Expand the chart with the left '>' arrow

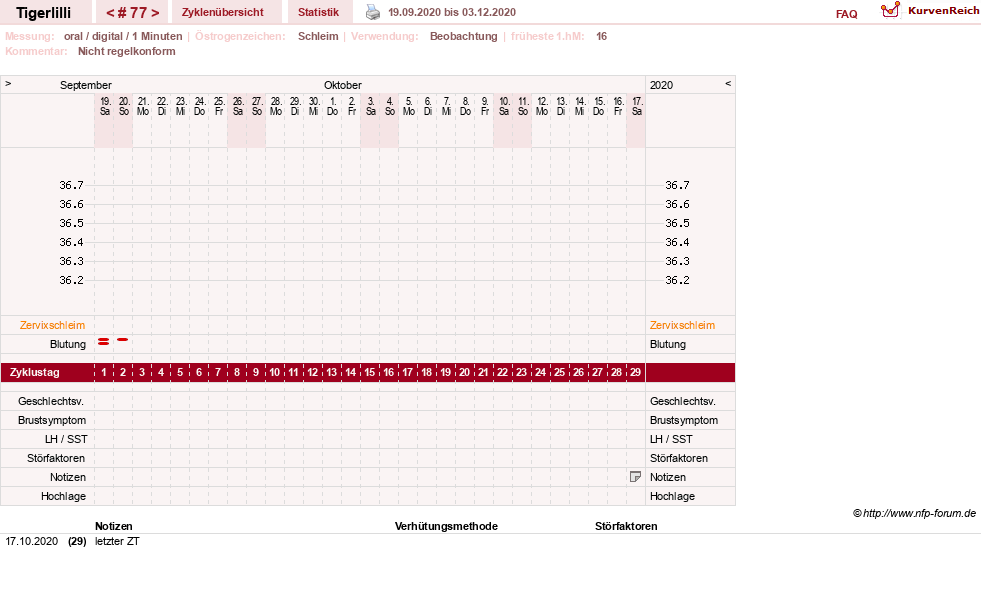pos(8,83)
